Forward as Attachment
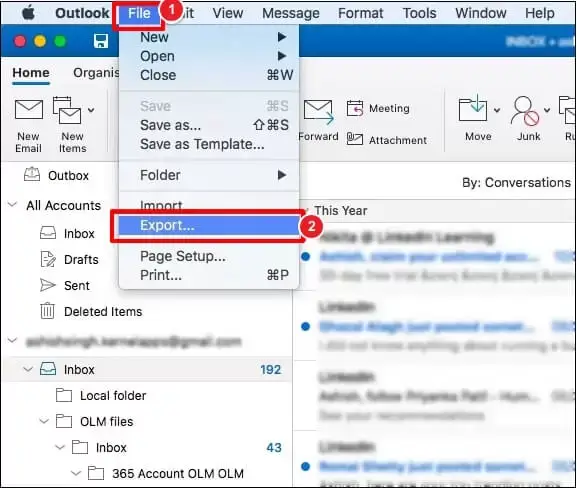The height and width of the screenshot is (489, 577). 387,140
